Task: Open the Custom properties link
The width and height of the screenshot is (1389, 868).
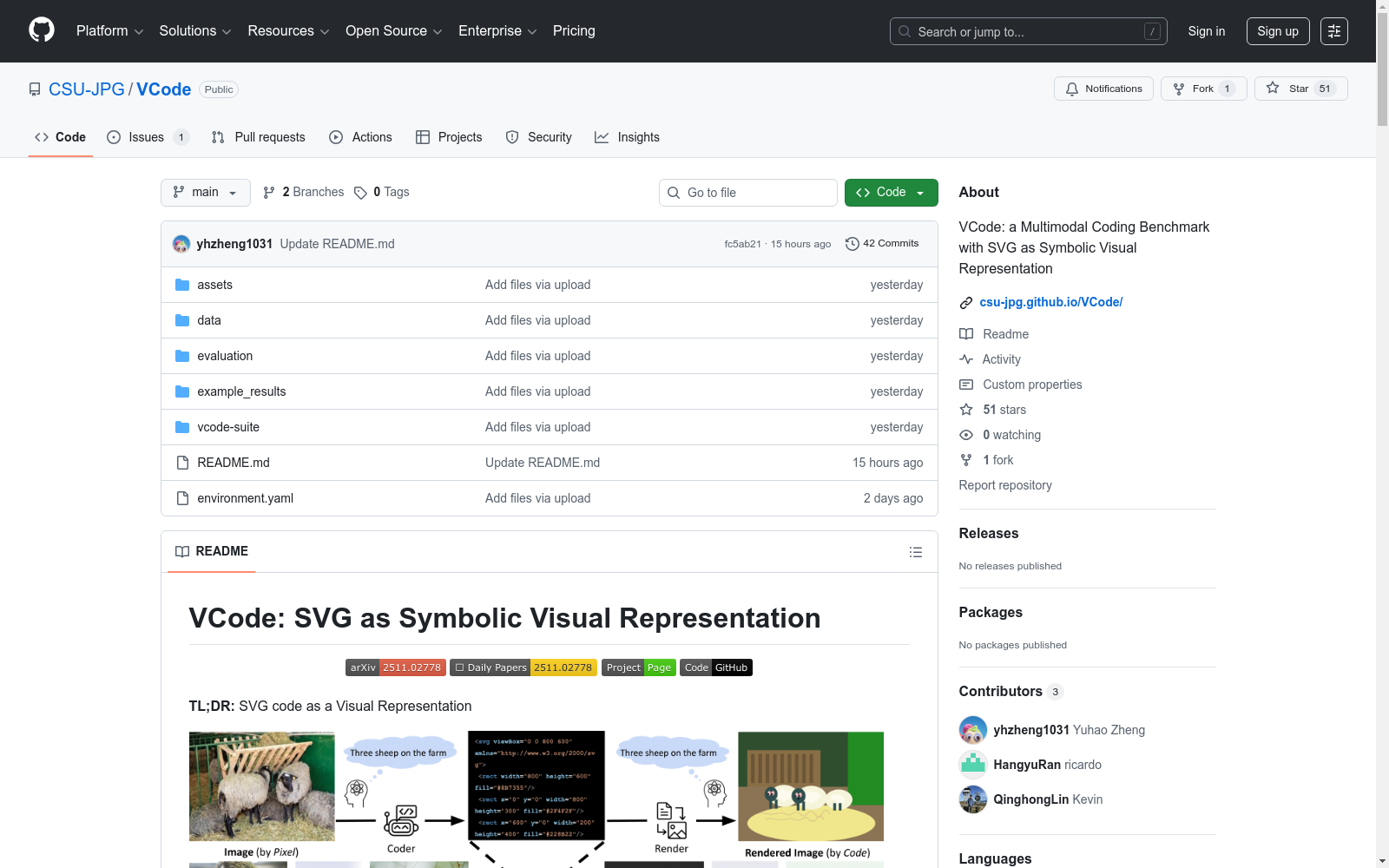Action: click(1021, 385)
